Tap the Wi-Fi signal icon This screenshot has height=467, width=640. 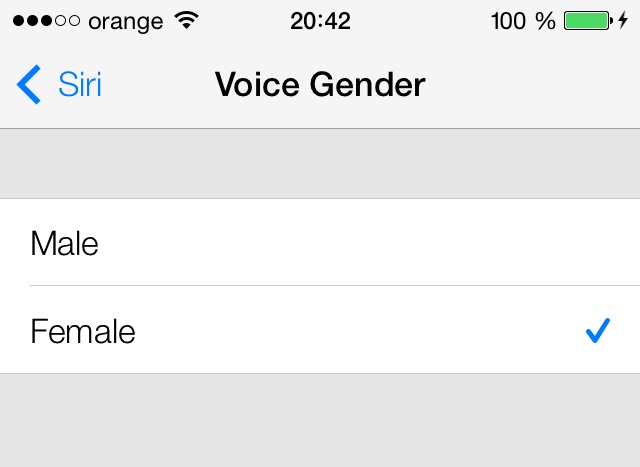tap(186, 21)
